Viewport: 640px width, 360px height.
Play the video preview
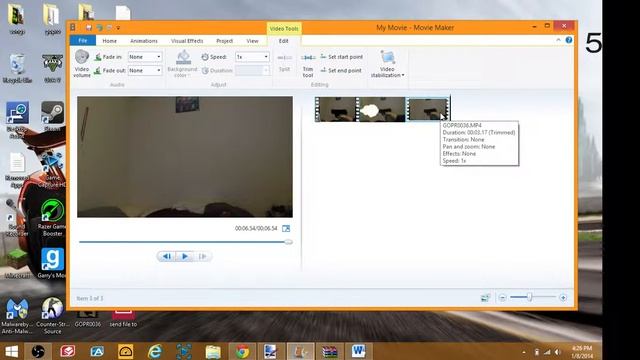(x=184, y=256)
